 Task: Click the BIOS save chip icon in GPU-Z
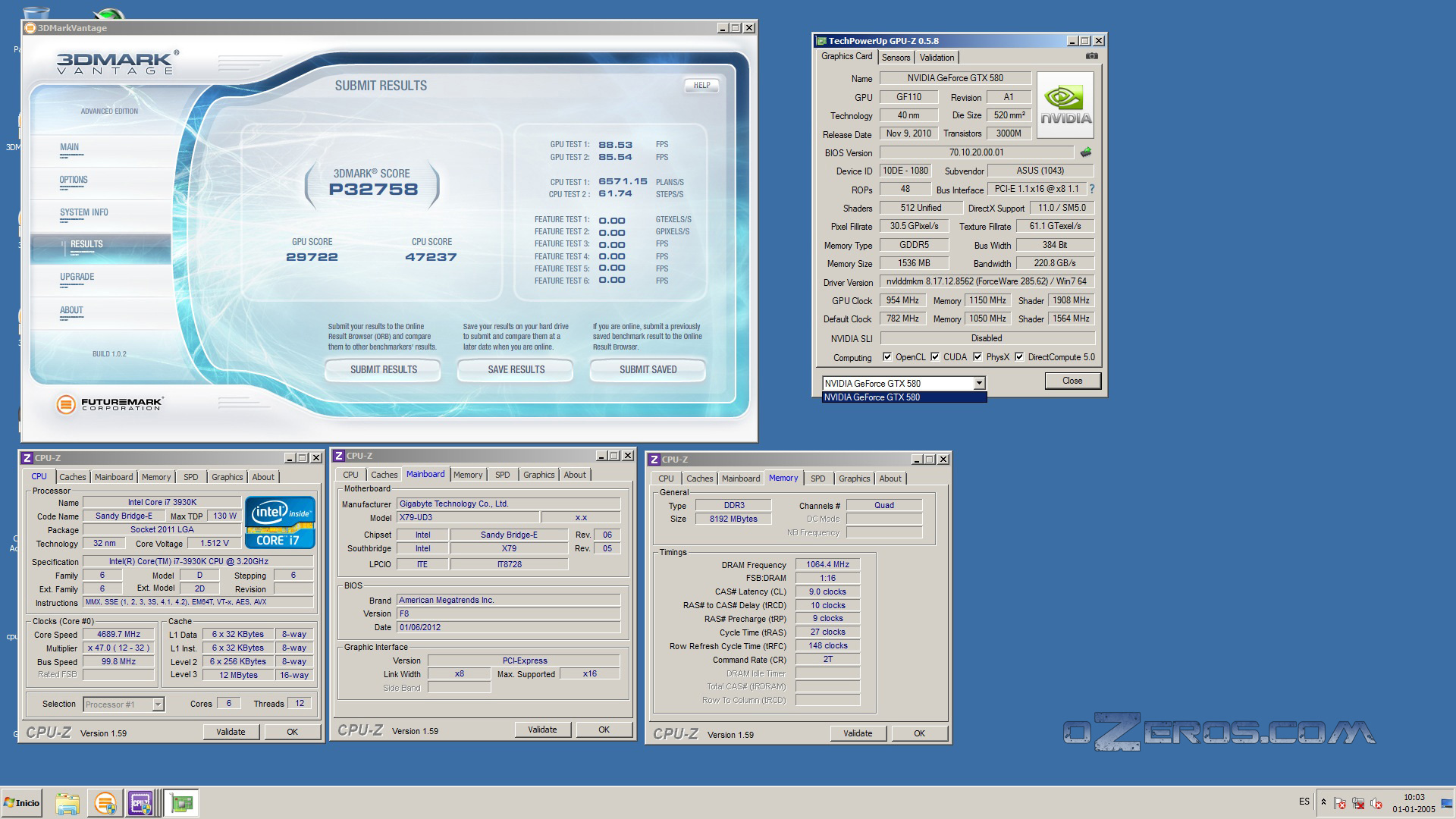pyautogui.click(x=1086, y=152)
